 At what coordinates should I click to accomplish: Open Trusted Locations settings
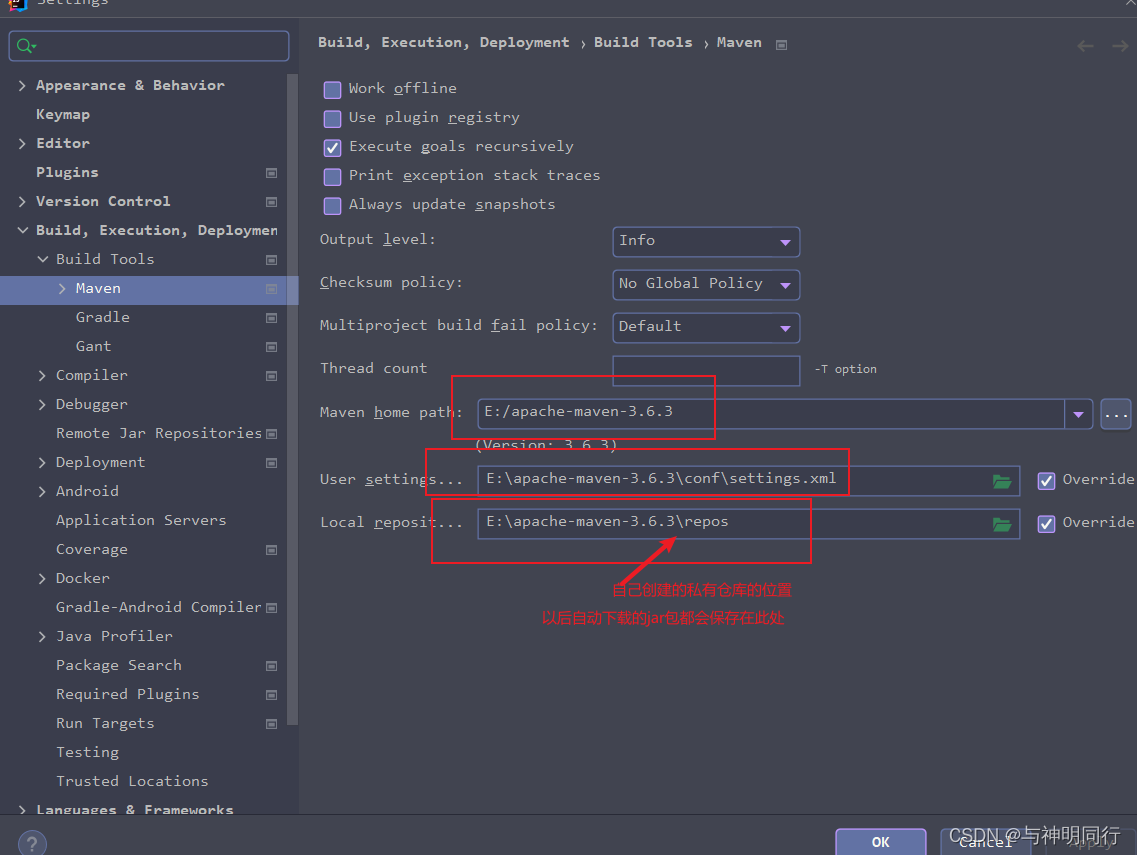tap(132, 781)
